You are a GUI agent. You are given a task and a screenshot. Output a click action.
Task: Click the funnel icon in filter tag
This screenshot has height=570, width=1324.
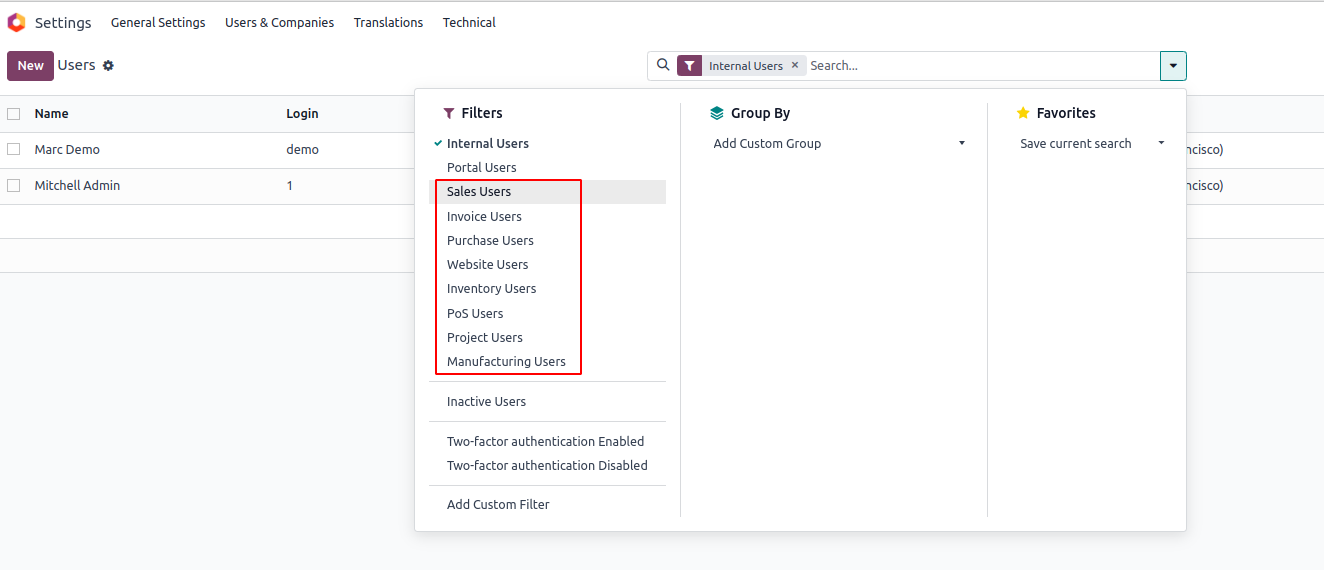[690, 66]
